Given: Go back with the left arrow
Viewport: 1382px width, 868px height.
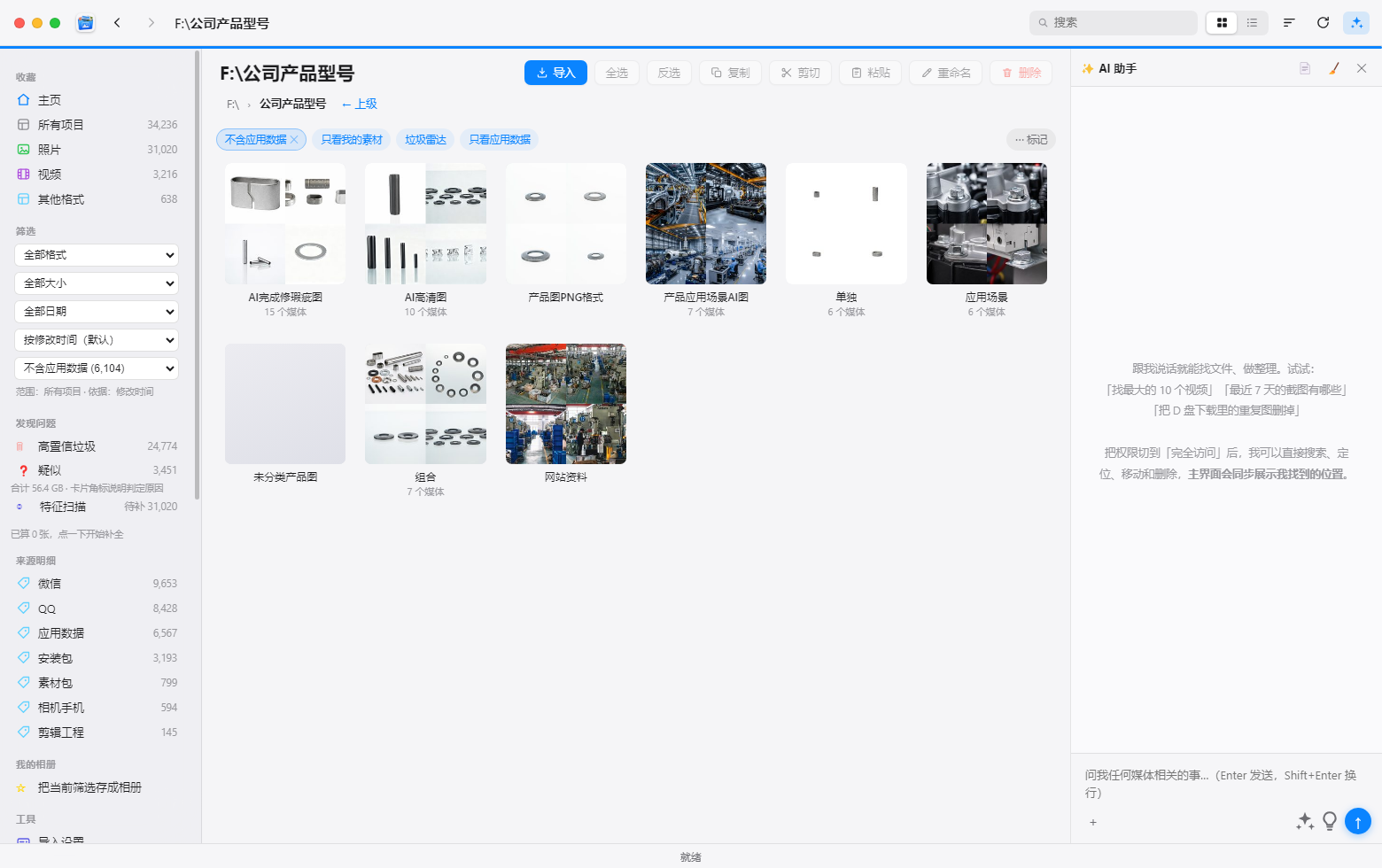Looking at the screenshot, I should click(117, 23).
